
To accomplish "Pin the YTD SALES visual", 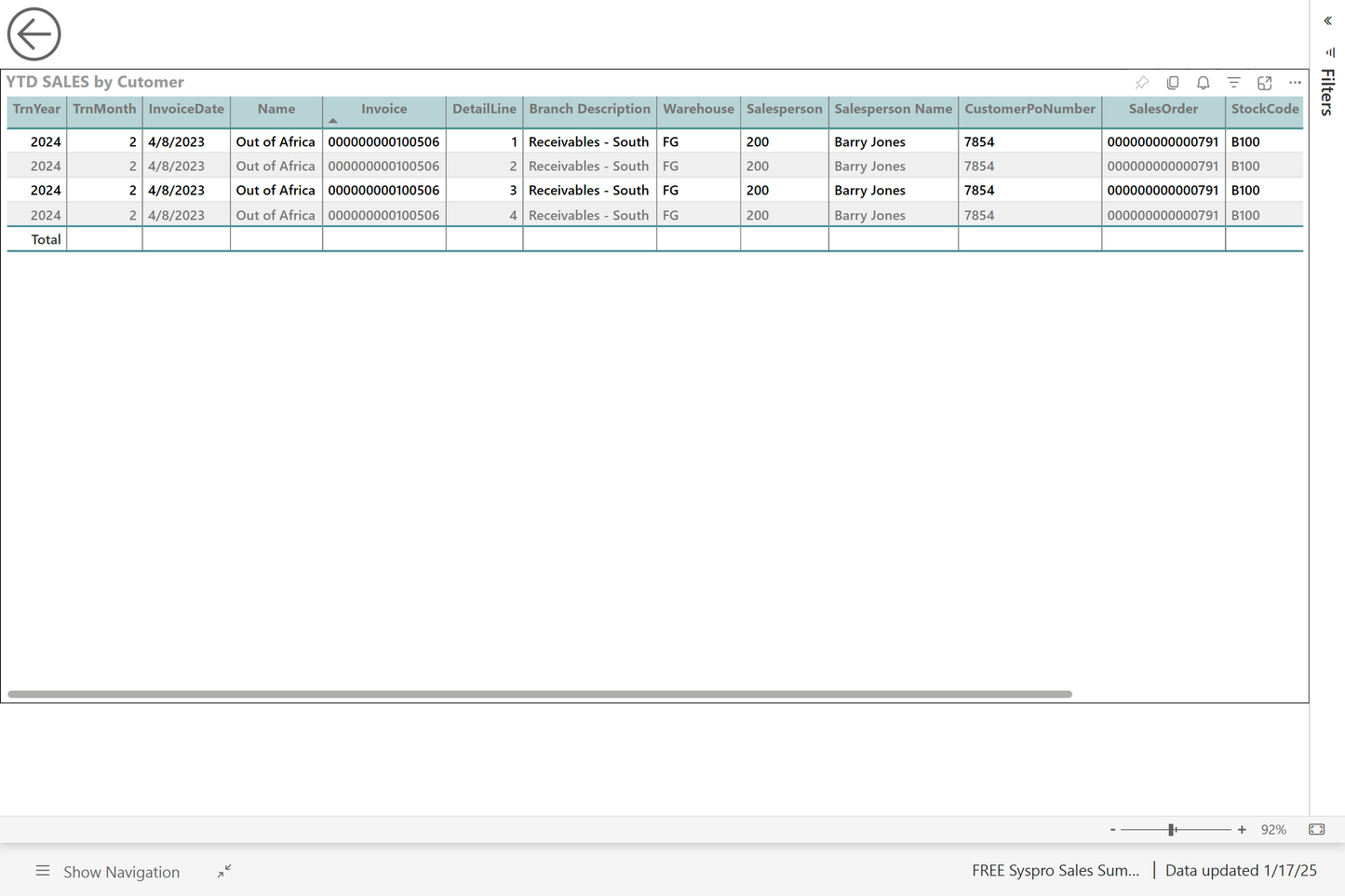I will [1142, 82].
